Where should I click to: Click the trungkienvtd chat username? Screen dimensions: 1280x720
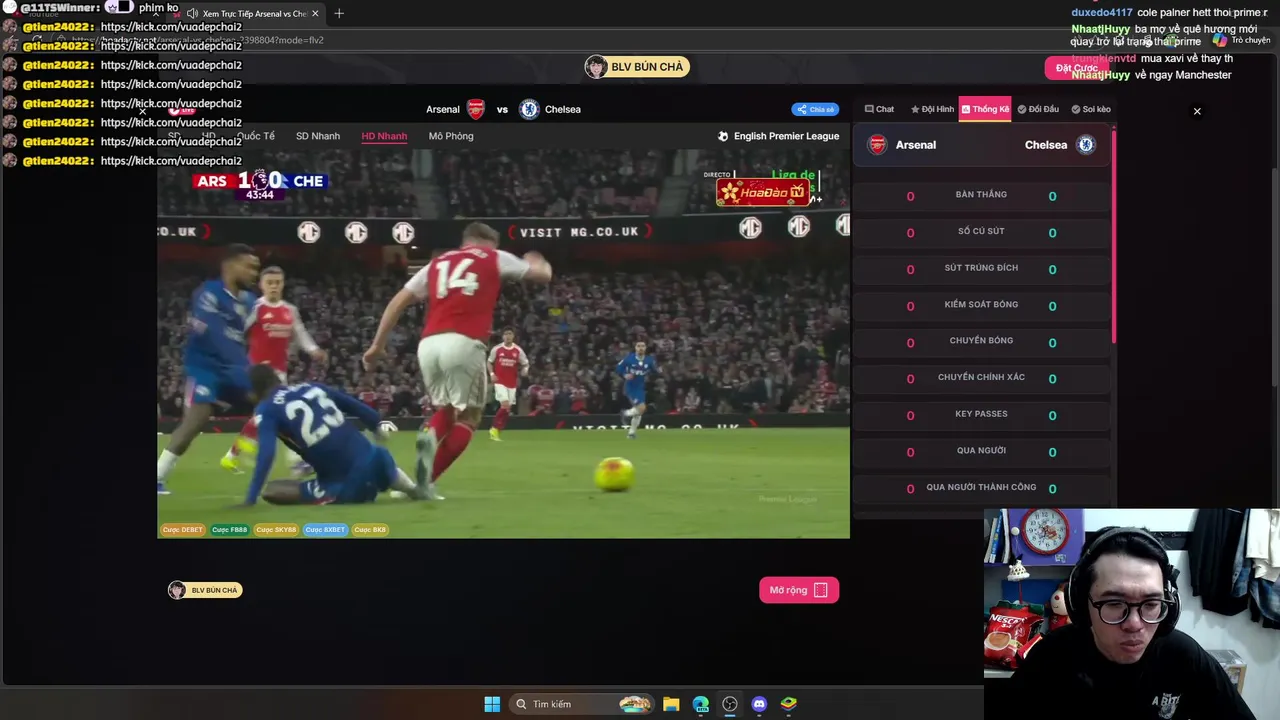point(1104,59)
